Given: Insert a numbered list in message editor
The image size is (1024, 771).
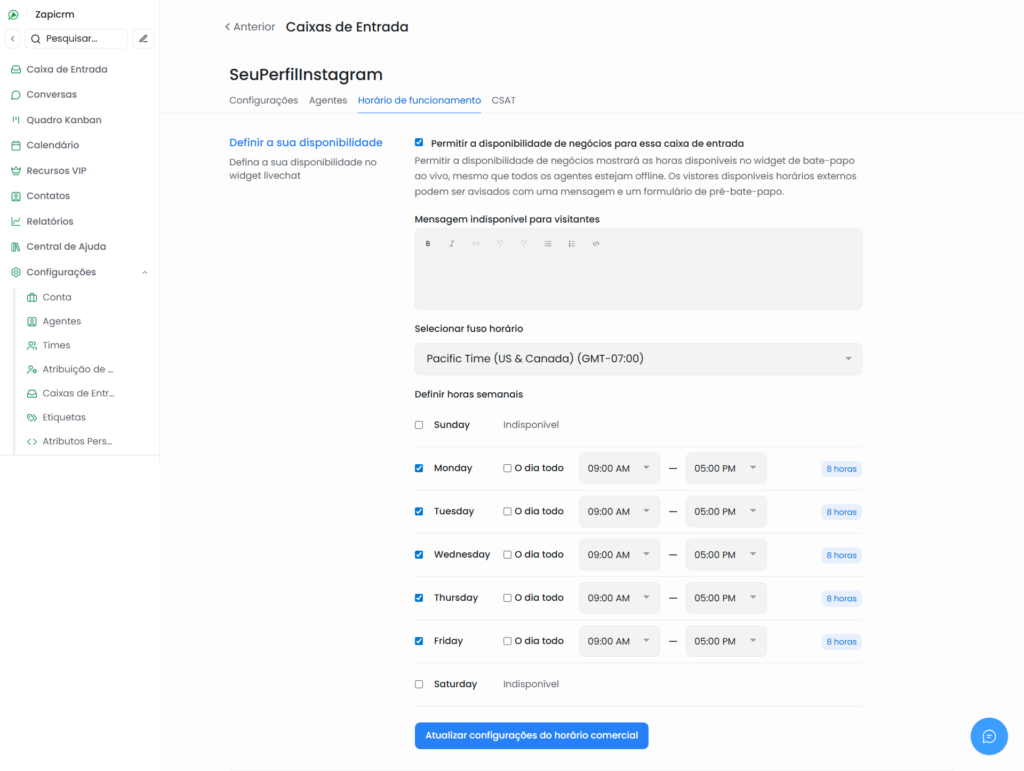Looking at the screenshot, I should pos(572,244).
